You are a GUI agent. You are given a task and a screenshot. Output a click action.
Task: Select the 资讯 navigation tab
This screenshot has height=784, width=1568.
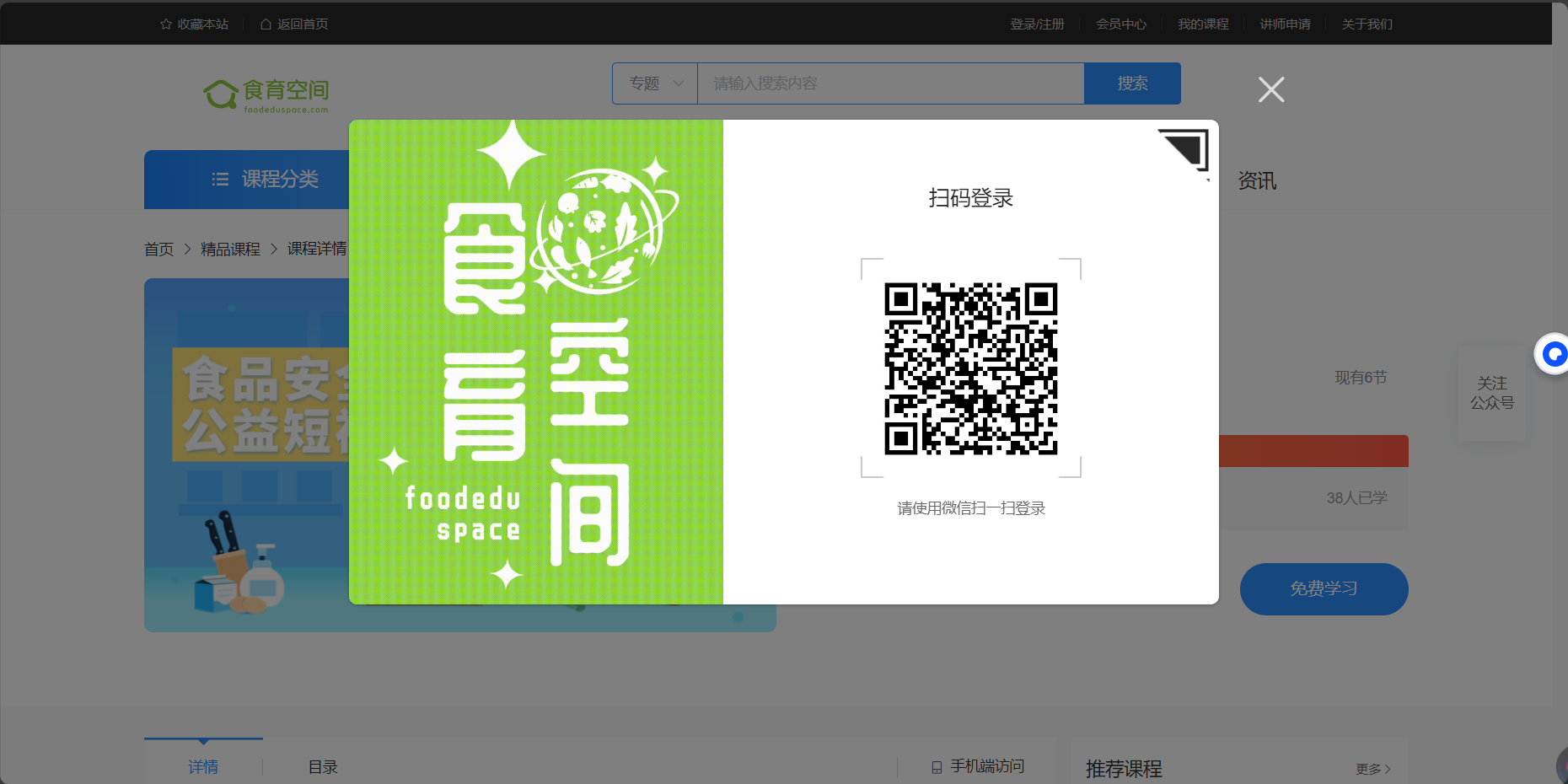(x=1257, y=180)
